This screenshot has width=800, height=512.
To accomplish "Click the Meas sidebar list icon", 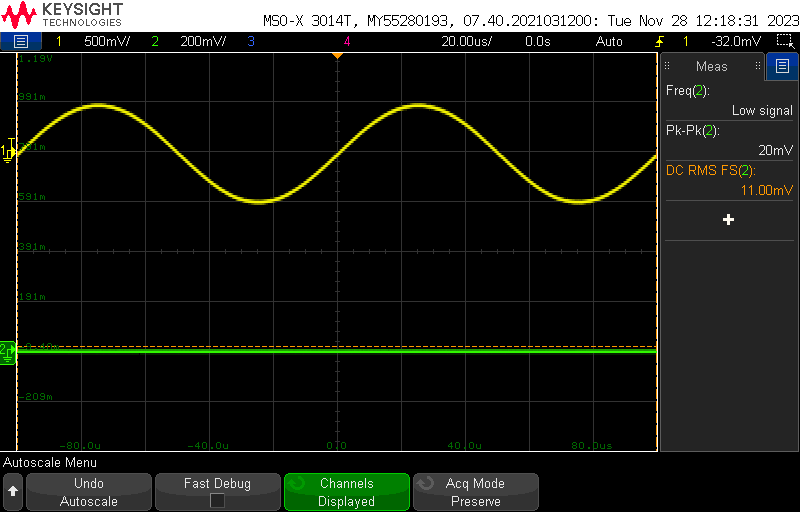I will click(781, 67).
